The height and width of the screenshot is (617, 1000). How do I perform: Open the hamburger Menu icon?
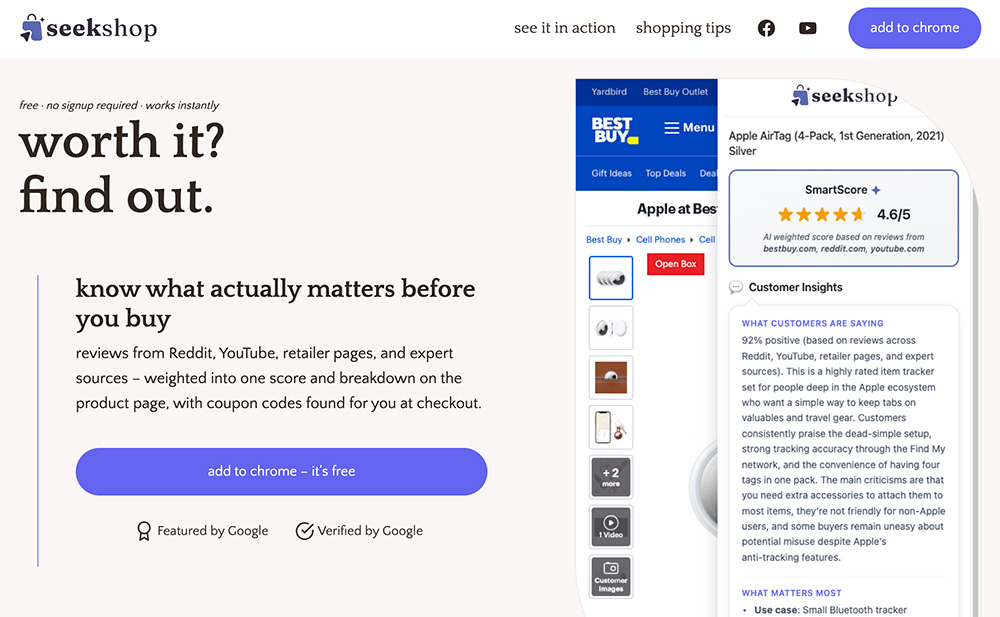coord(671,128)
